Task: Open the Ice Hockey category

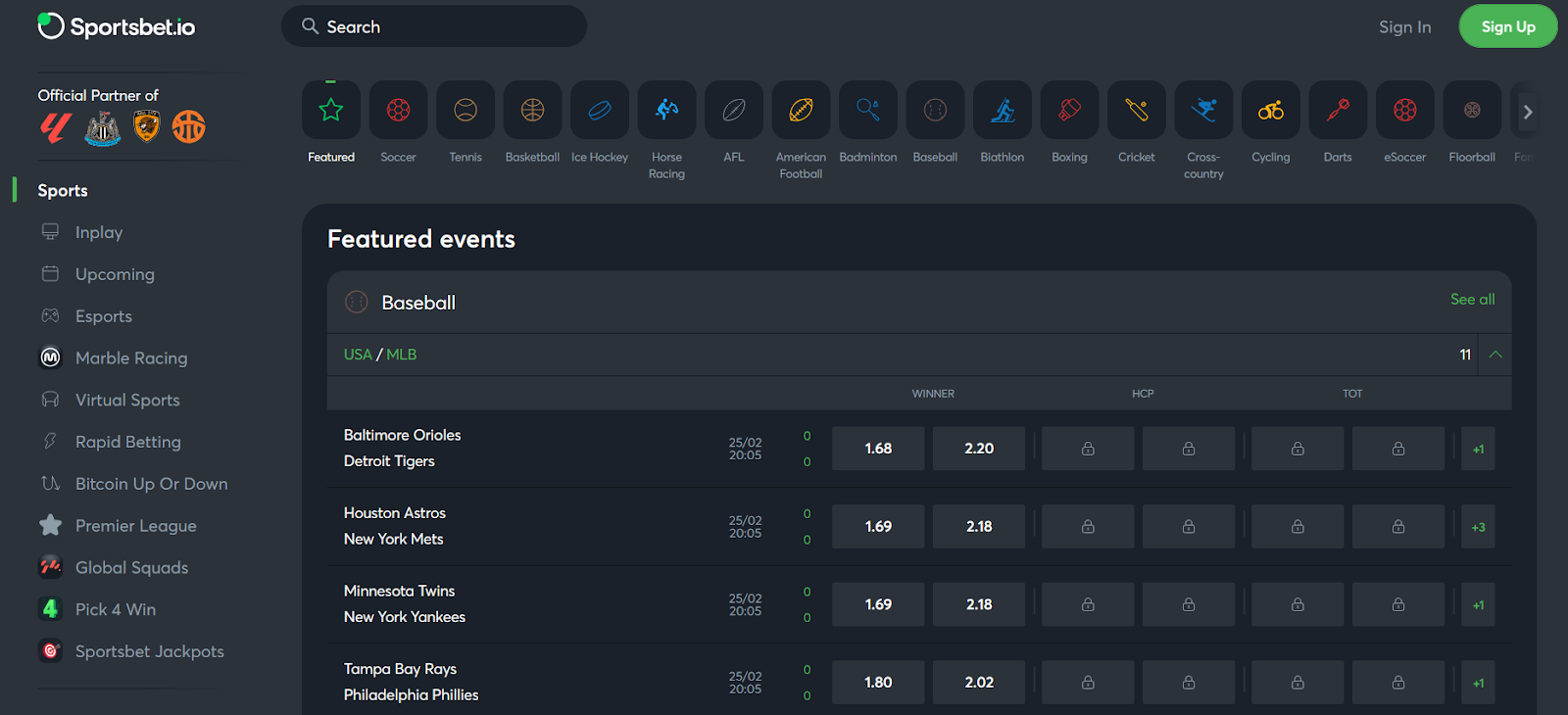Action: [600, 110]
